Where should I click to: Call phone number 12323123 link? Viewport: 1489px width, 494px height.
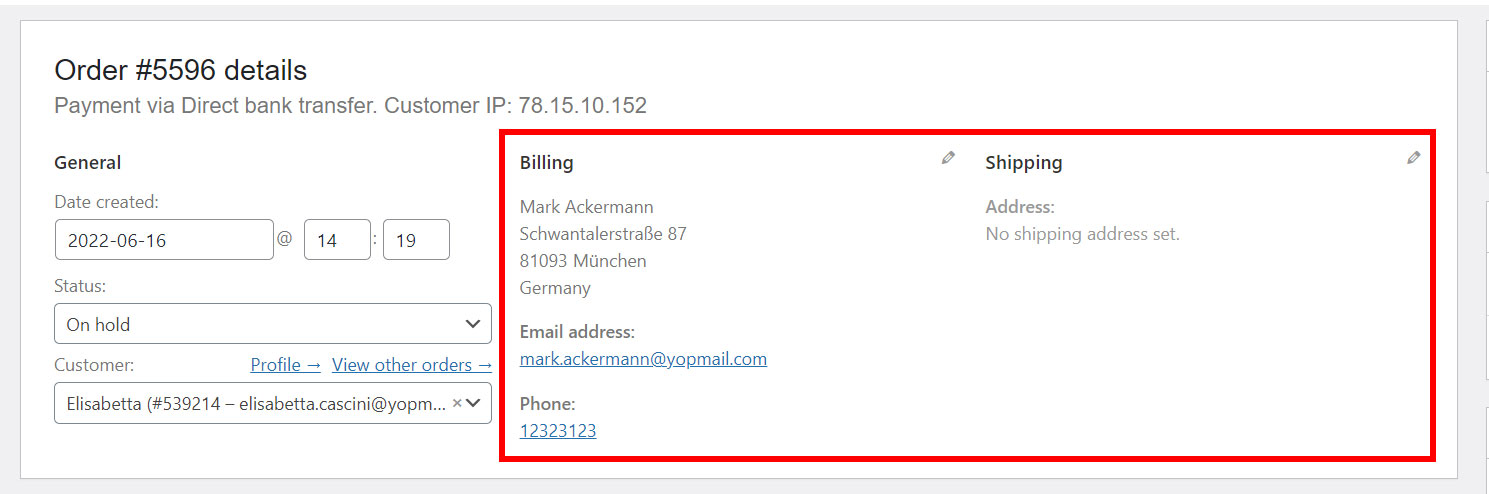558,431
